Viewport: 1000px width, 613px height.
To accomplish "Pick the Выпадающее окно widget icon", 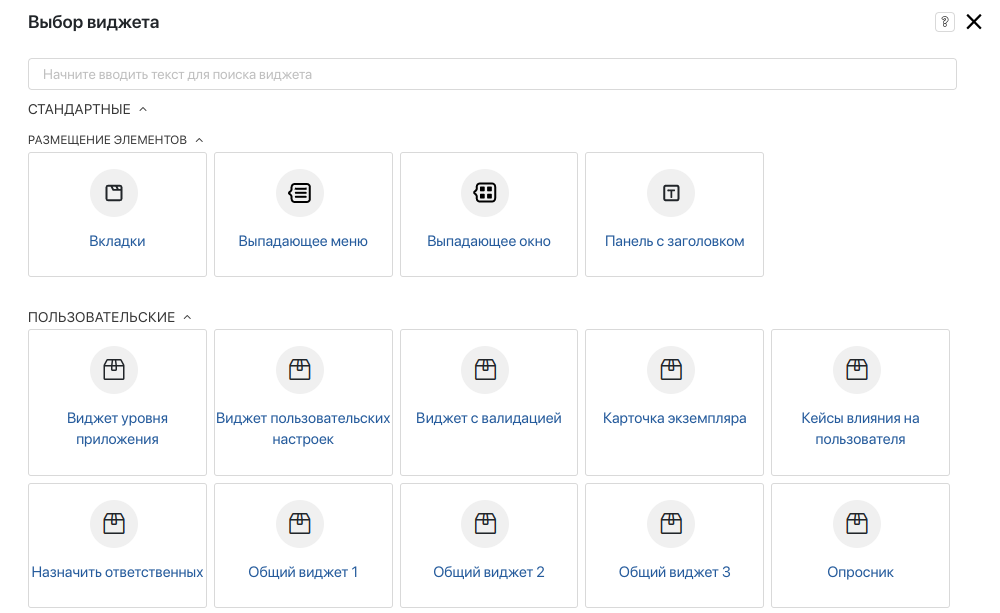I will [x=485, y=193].
